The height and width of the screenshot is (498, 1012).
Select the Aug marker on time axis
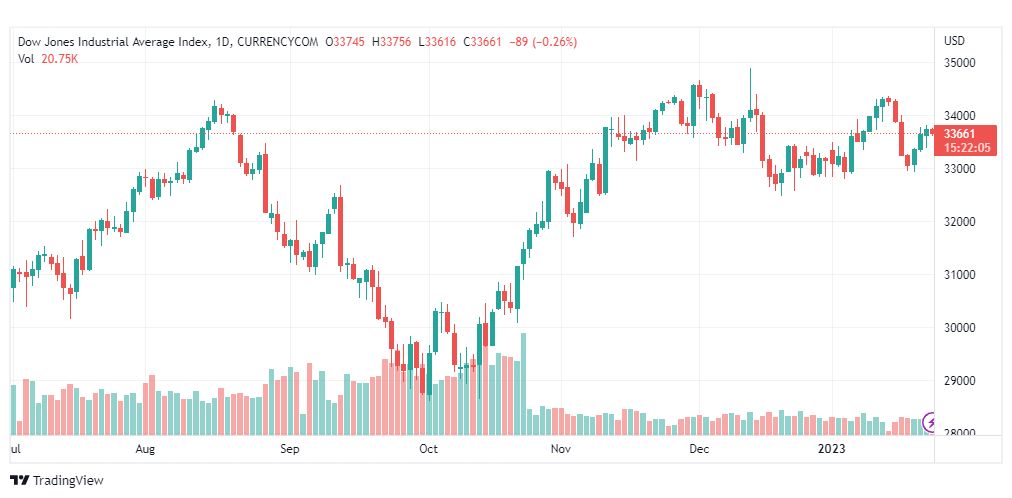click(146, 448)
